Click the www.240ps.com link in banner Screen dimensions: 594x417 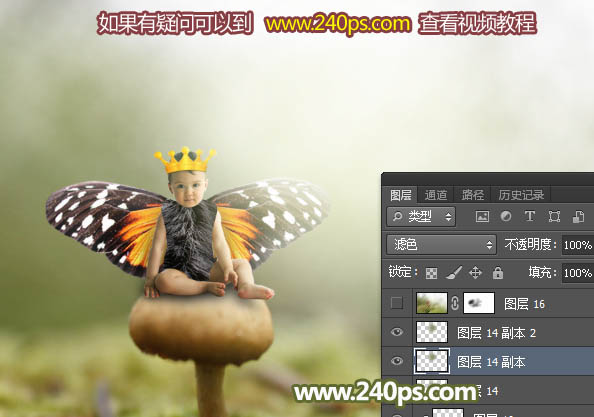[338, 23]
